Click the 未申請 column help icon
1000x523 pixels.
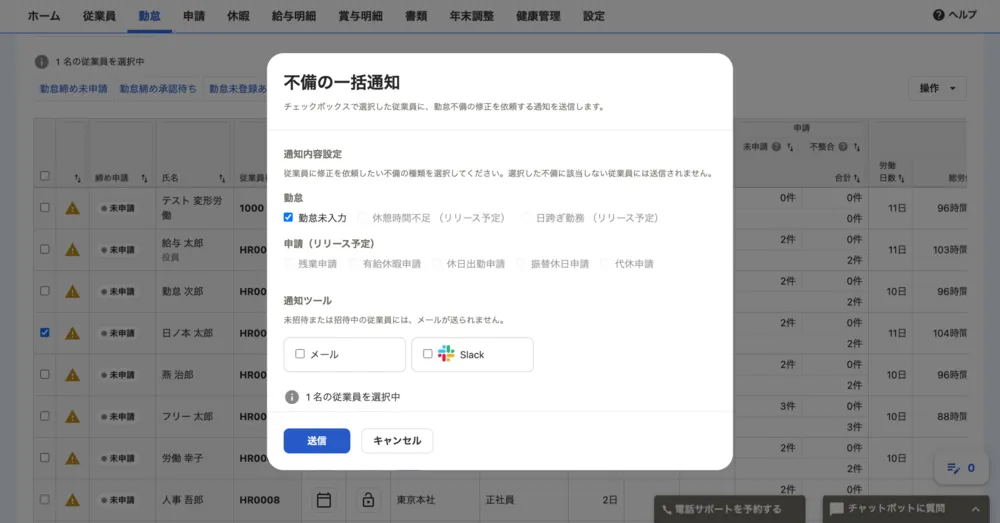776,147
